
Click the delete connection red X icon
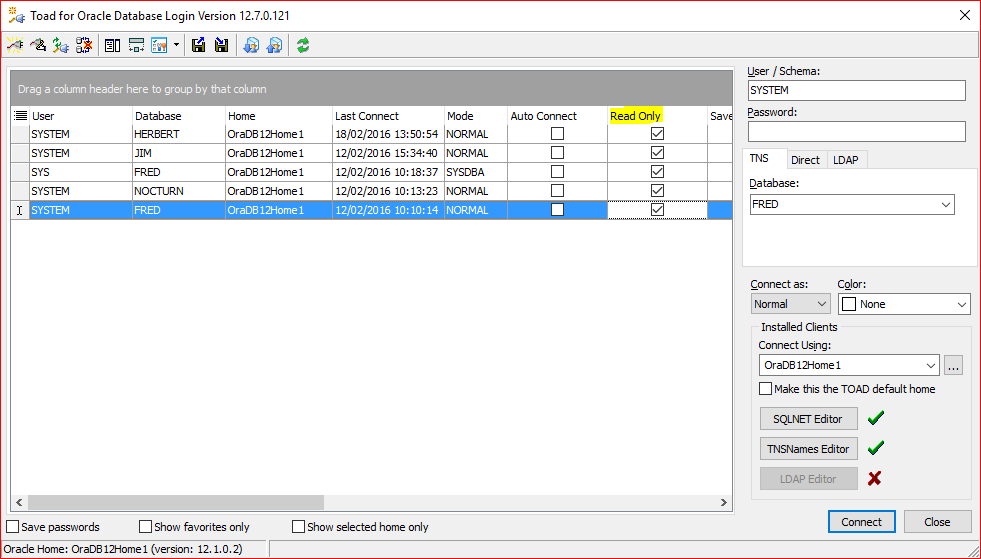(x=84, y=45)
